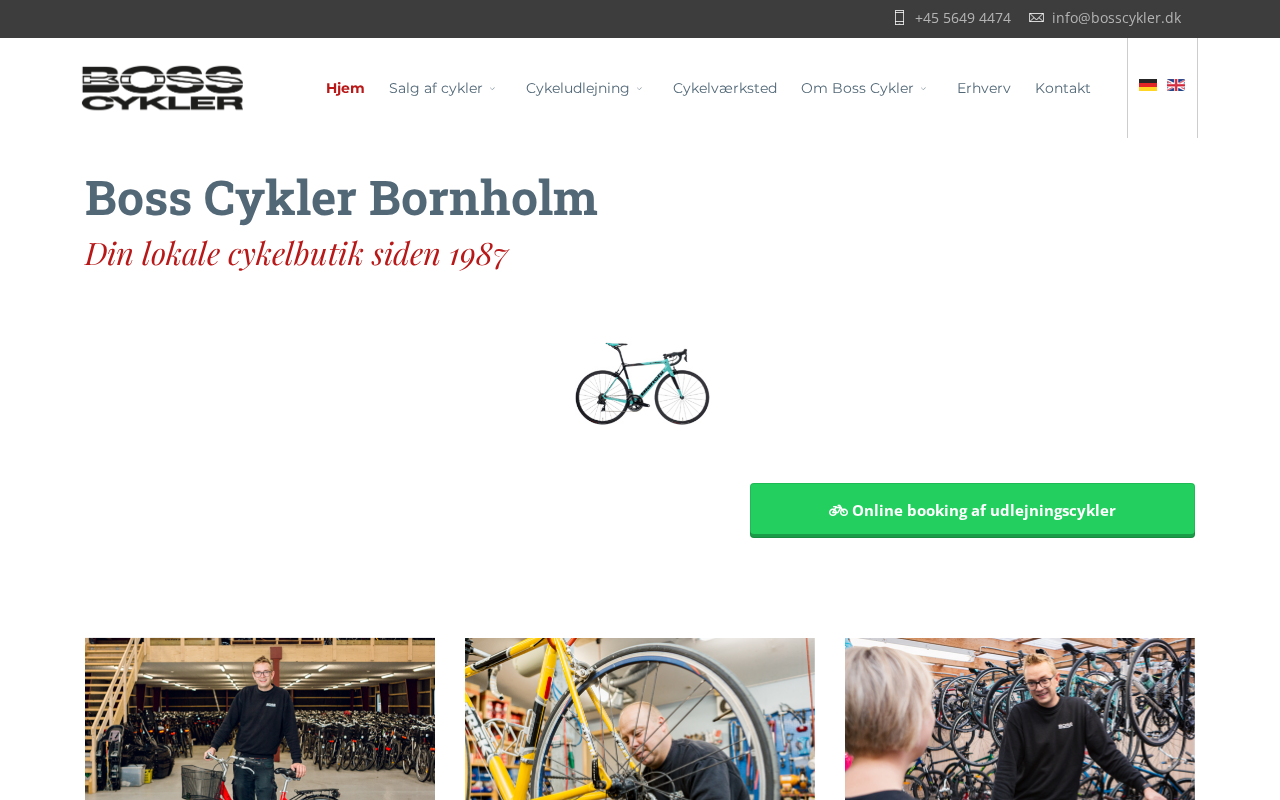Switch language via the German flag
This screenshot has width=1280, height=800.
1148,85
